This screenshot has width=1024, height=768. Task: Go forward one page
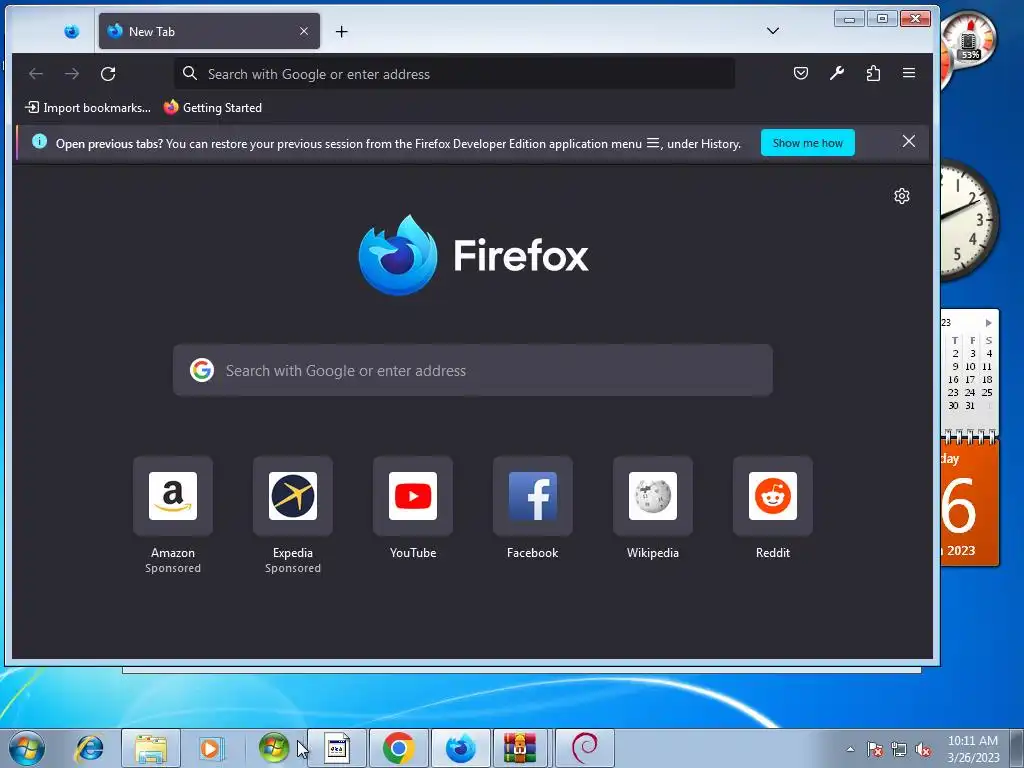pyautogui.click(x=72, y=74)
